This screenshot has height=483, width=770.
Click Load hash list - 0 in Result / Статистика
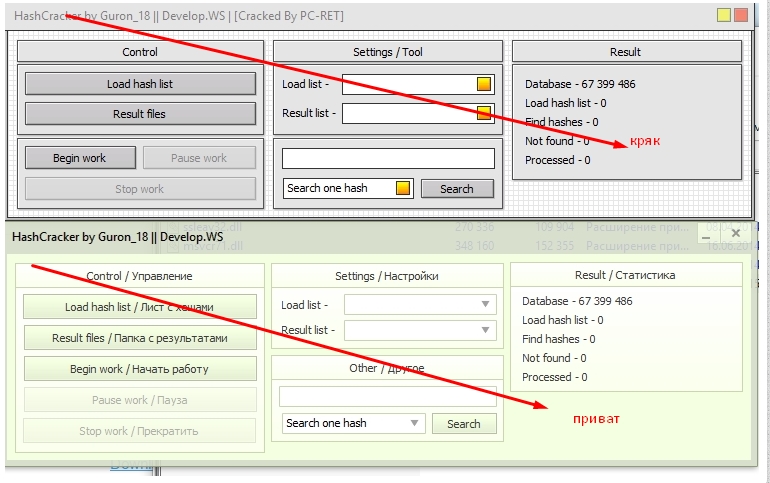562,320
